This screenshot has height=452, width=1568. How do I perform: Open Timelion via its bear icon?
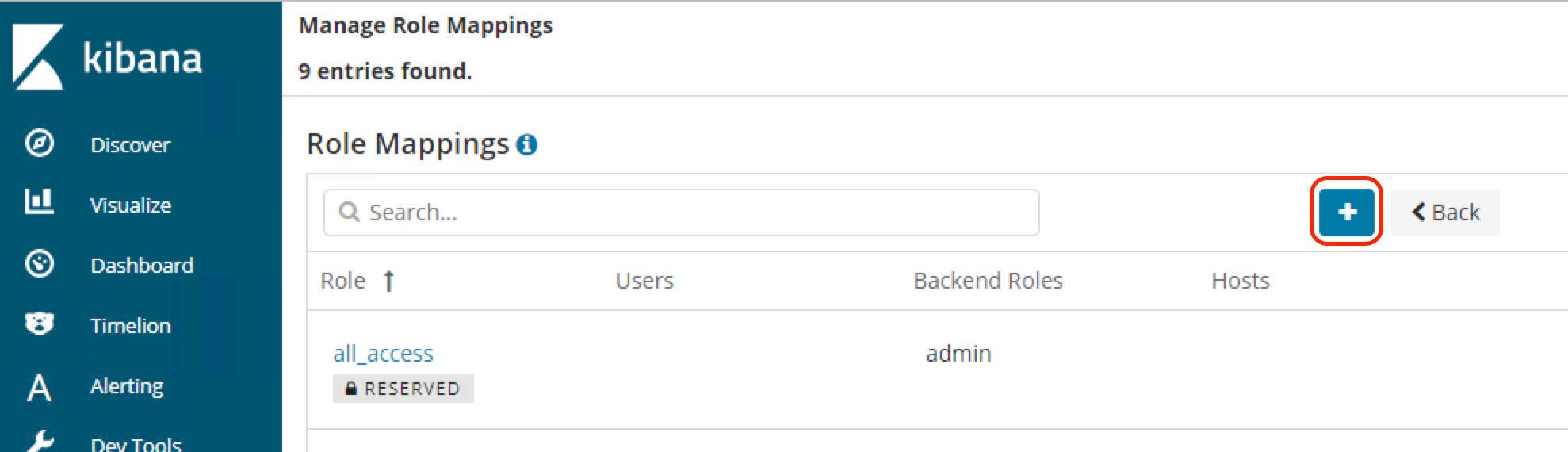coord(39,324)
